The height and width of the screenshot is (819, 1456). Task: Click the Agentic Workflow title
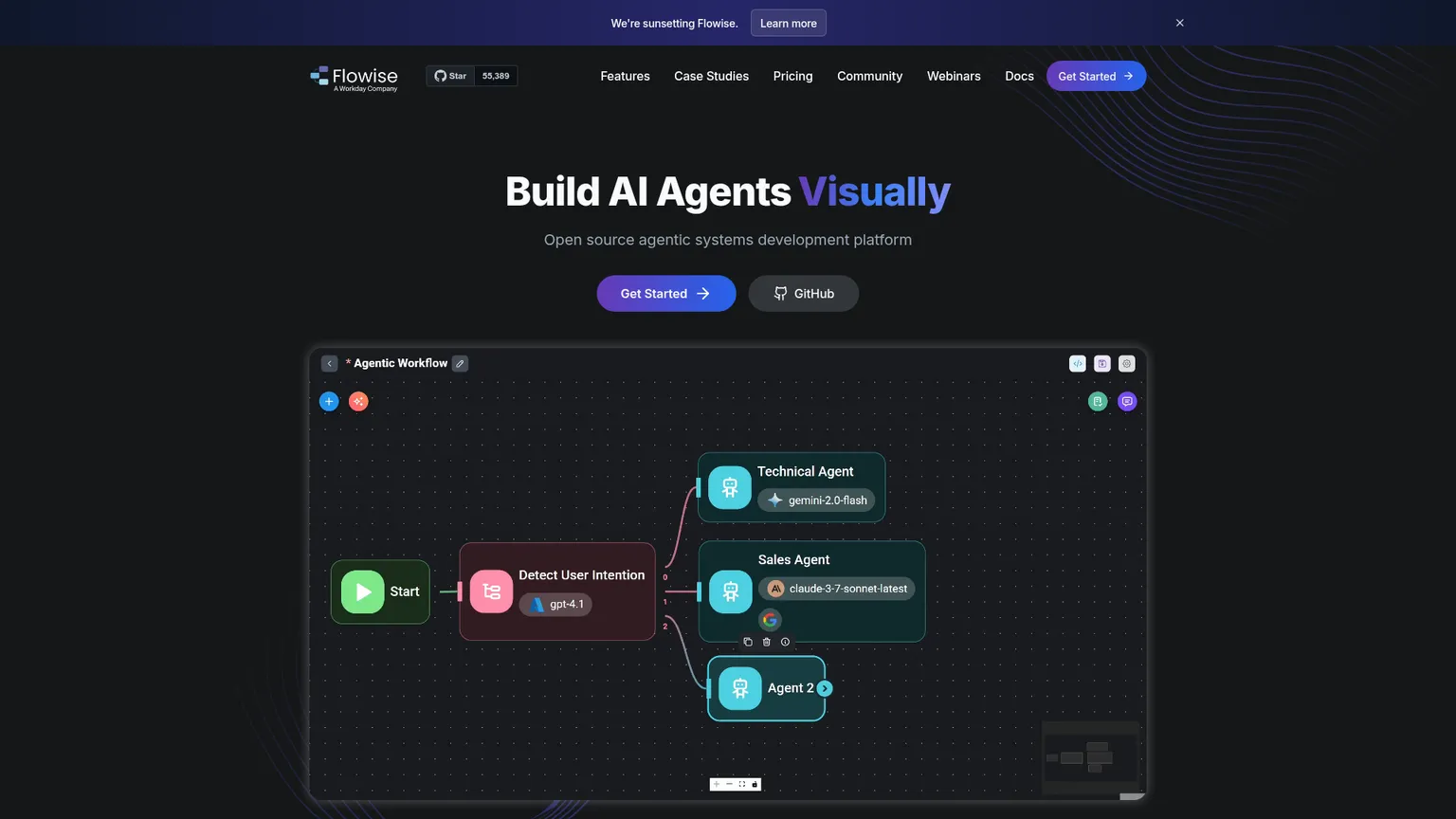(400, 363)
